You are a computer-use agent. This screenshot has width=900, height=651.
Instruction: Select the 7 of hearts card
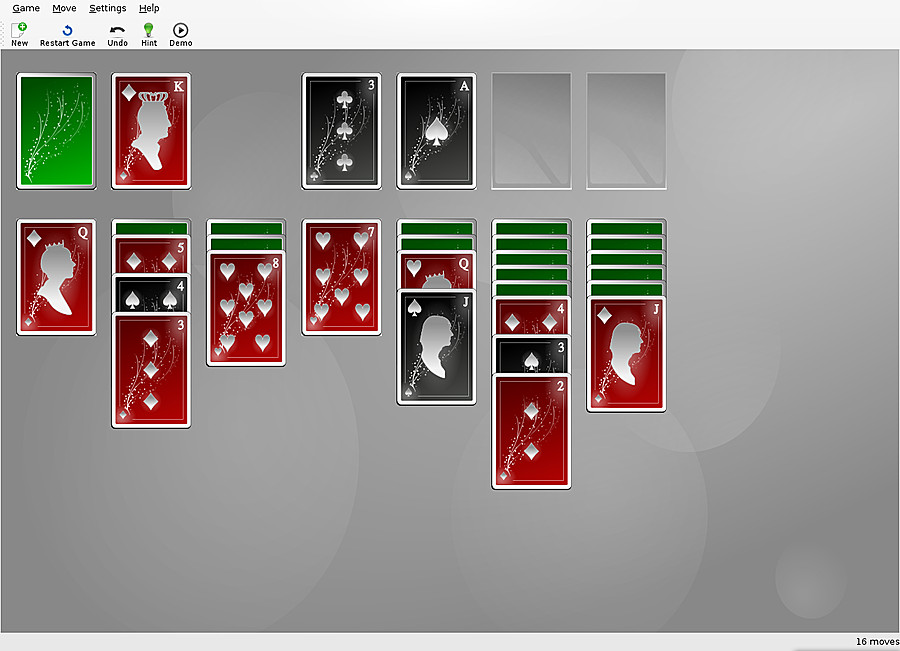342,277
